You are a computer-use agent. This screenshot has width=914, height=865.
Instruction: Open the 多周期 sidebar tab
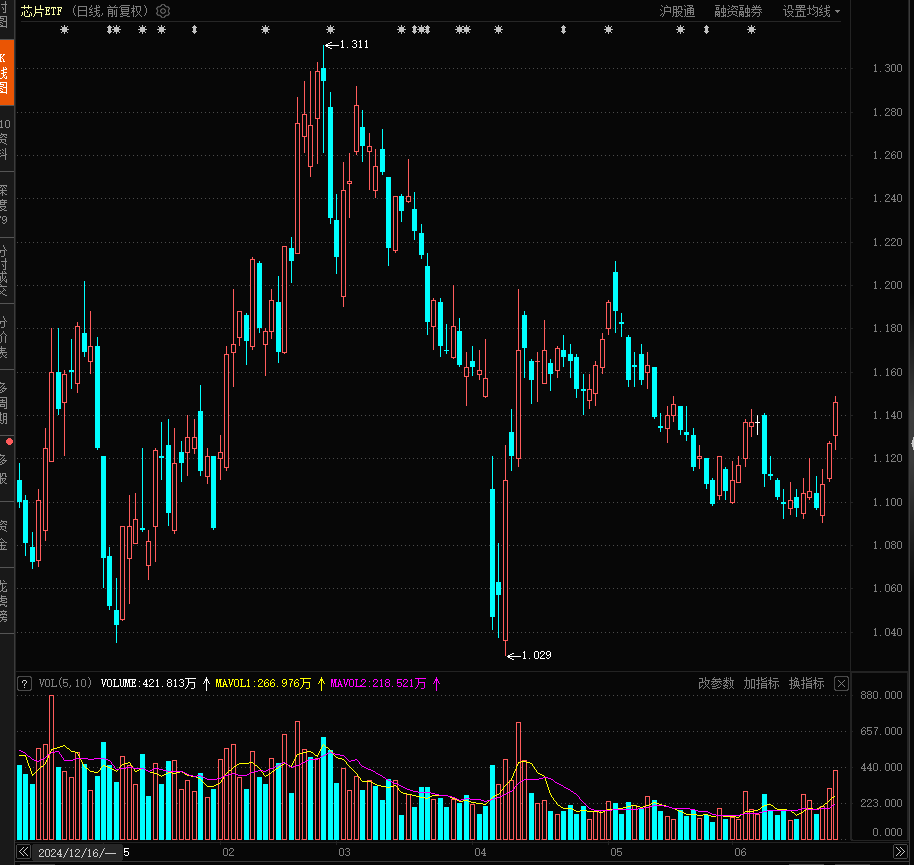pos(6,403)
